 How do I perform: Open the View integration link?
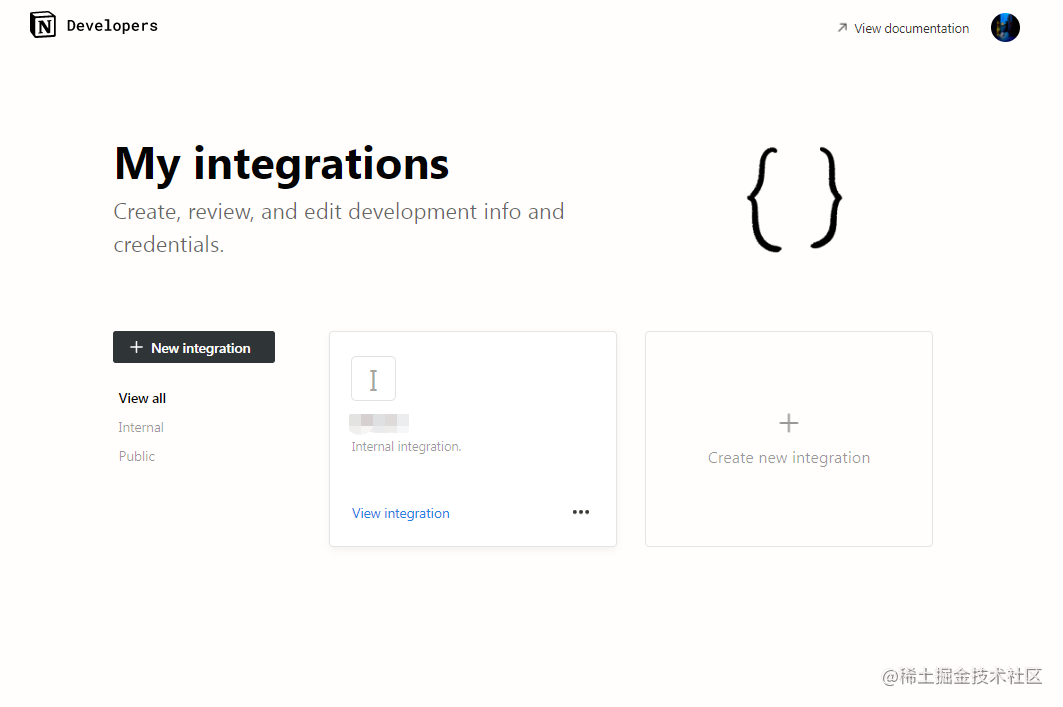click(x=401, y=513)
